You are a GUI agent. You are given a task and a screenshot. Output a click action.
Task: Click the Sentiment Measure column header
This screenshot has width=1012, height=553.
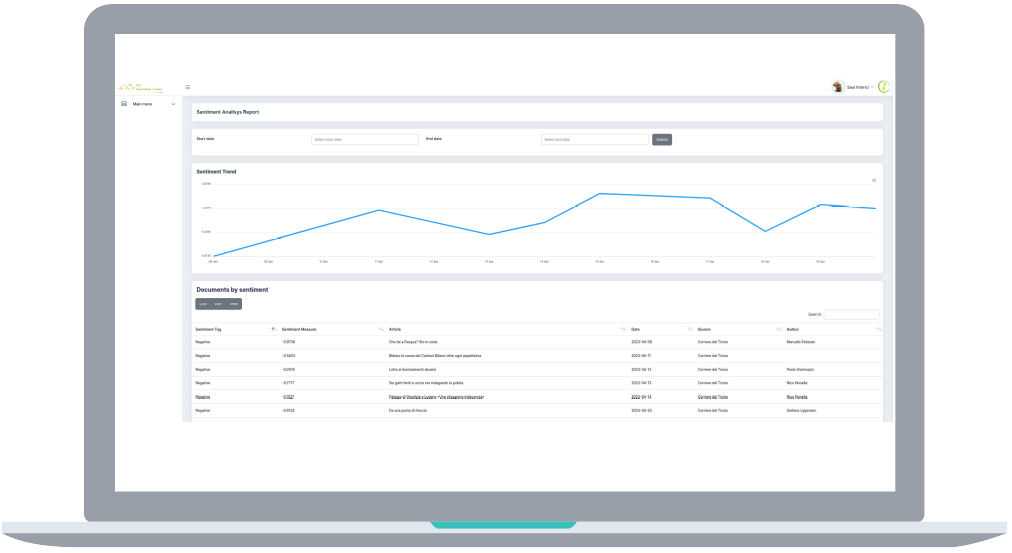tap(299, 330)
